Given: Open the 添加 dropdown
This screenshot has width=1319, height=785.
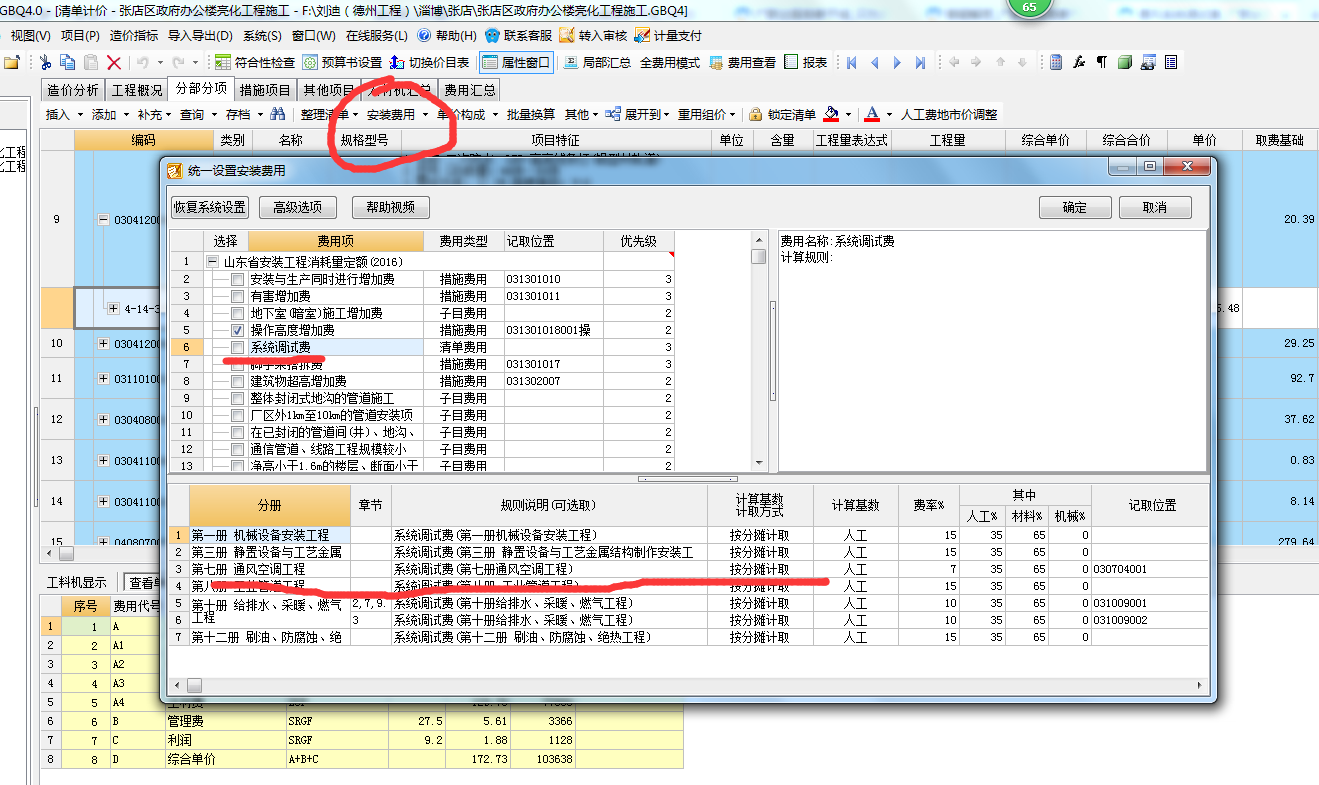Looking at the screenshot, I should pyautogui.click(x=109, y=114).
